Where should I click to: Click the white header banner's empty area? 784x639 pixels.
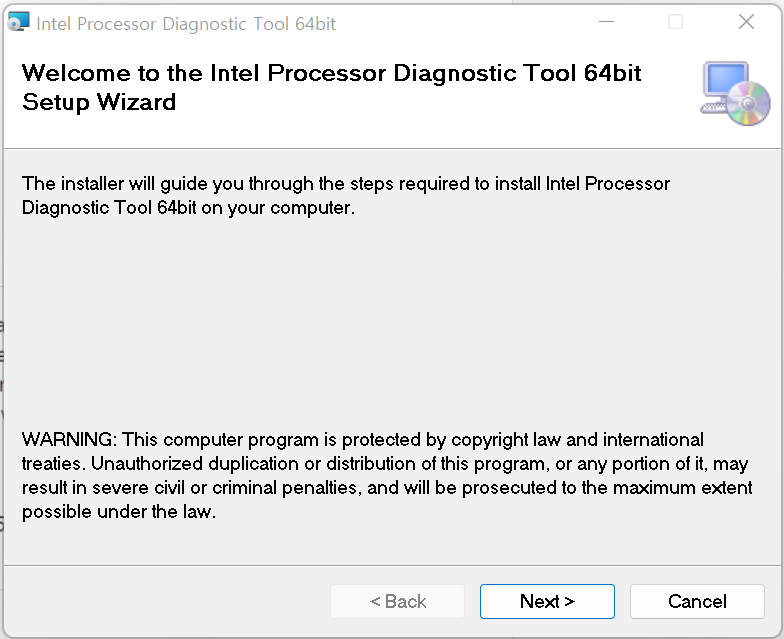[x=450, y=115]
